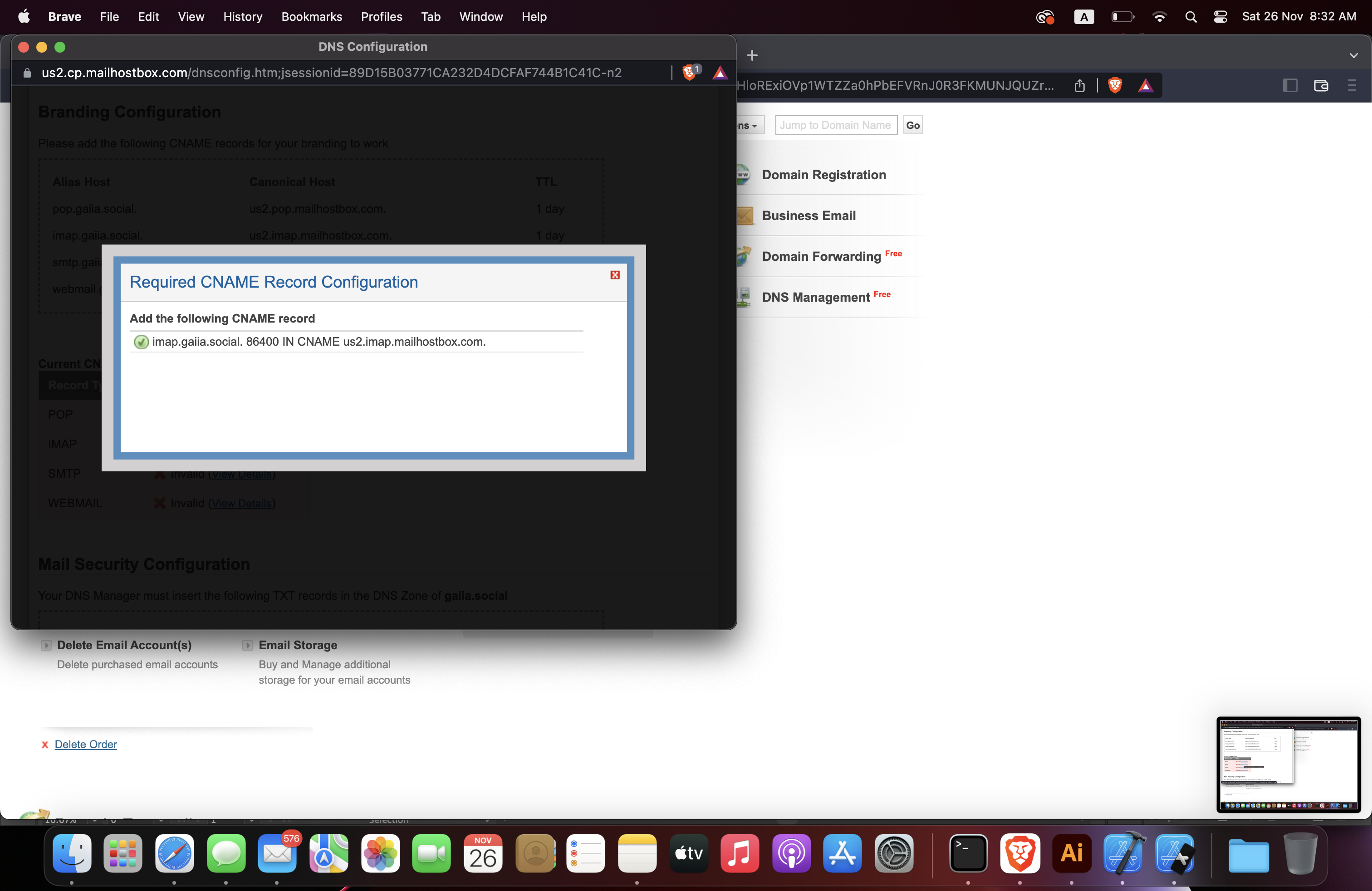Open Music from the Dock
This screenshot has height=891, width=1372.
point(740,853)
